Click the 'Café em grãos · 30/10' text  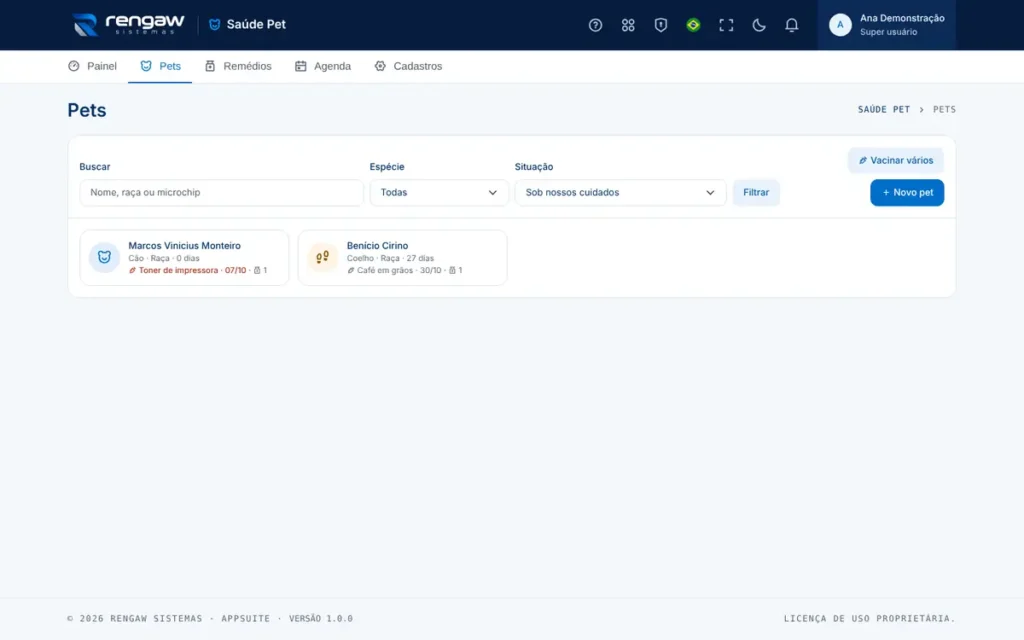coord(399,270)
